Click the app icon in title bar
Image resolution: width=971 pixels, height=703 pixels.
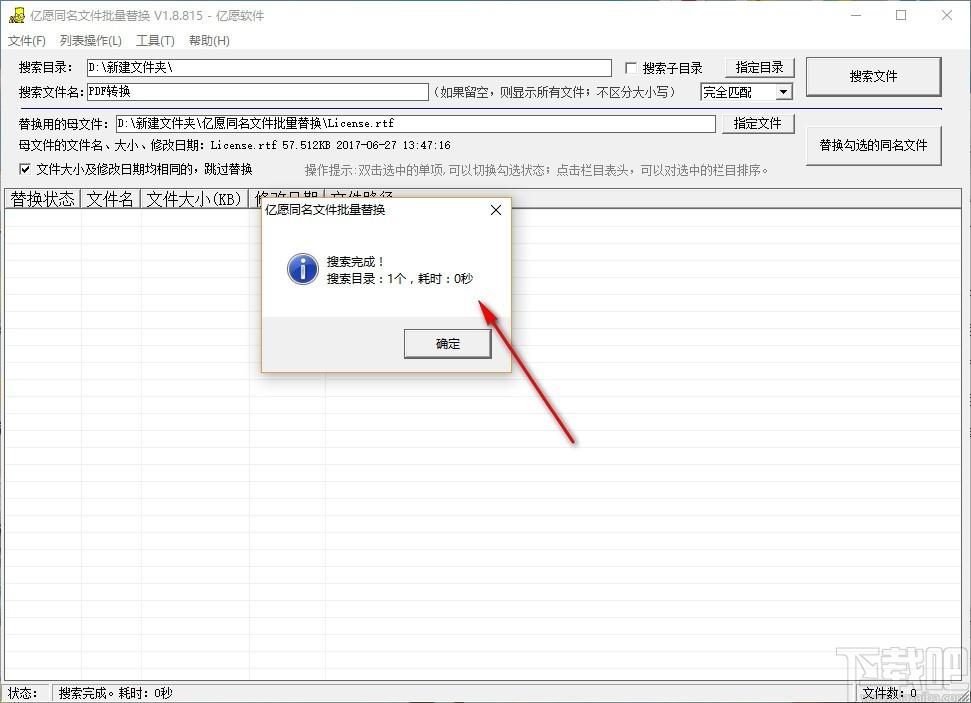click(x=17, y=15)
